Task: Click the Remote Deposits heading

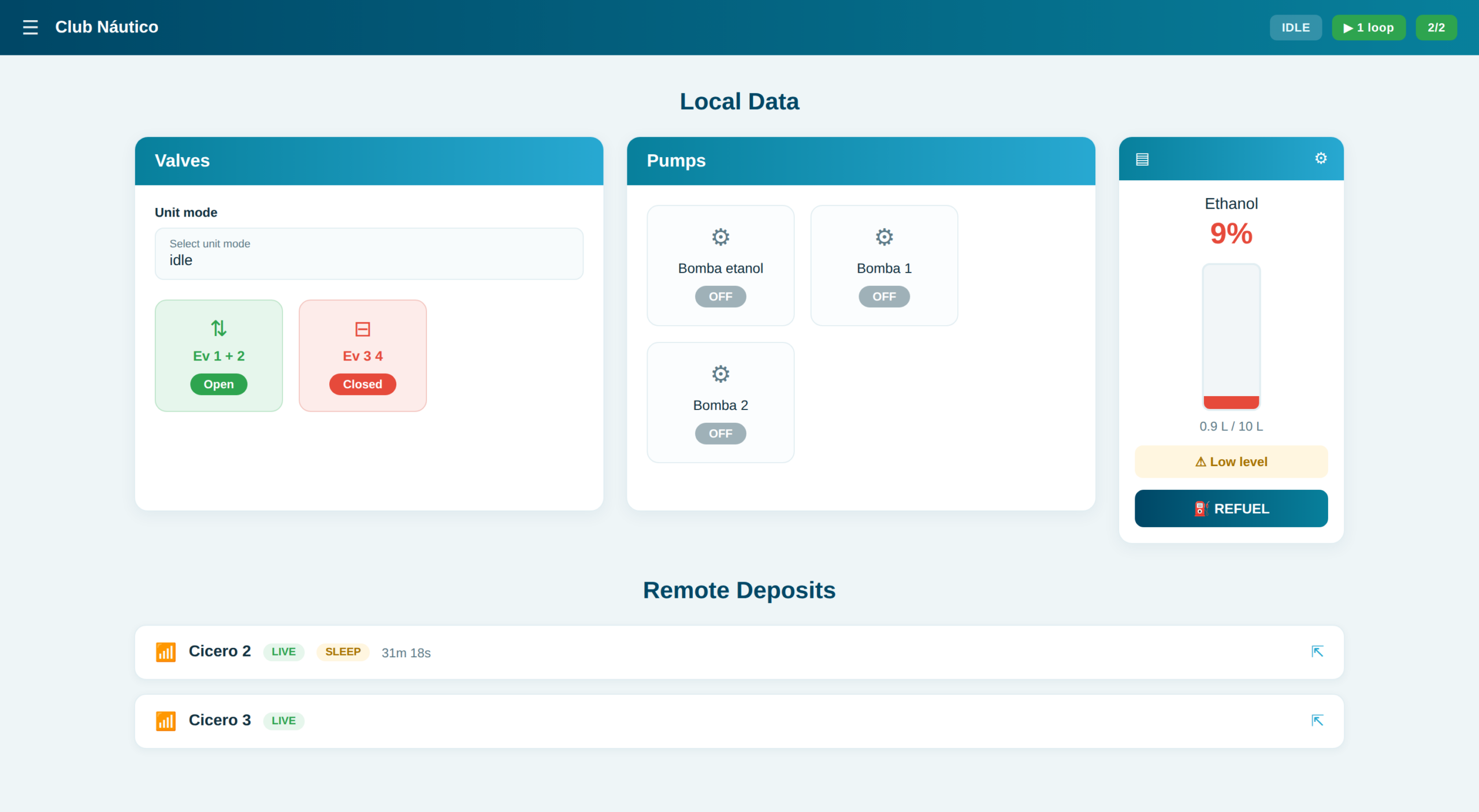Action: click(739, 590)
